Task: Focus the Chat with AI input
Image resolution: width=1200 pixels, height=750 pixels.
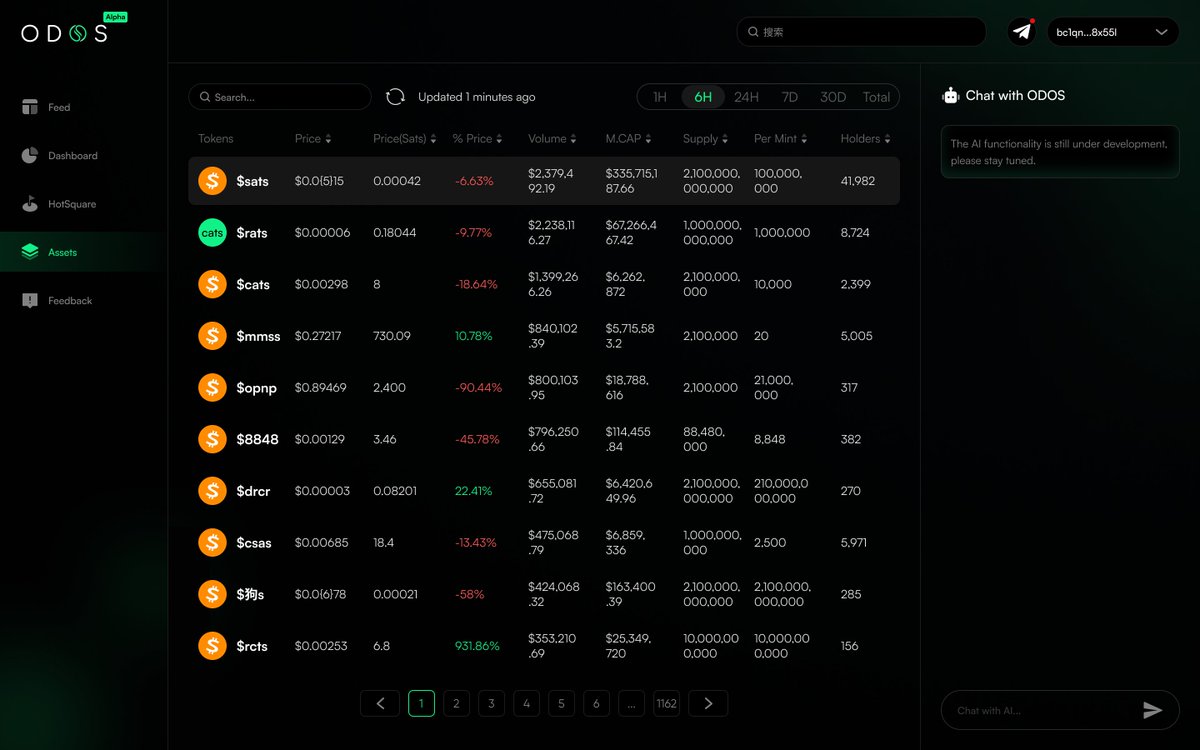Action: pyautogui.click(x=1060, y=710)
